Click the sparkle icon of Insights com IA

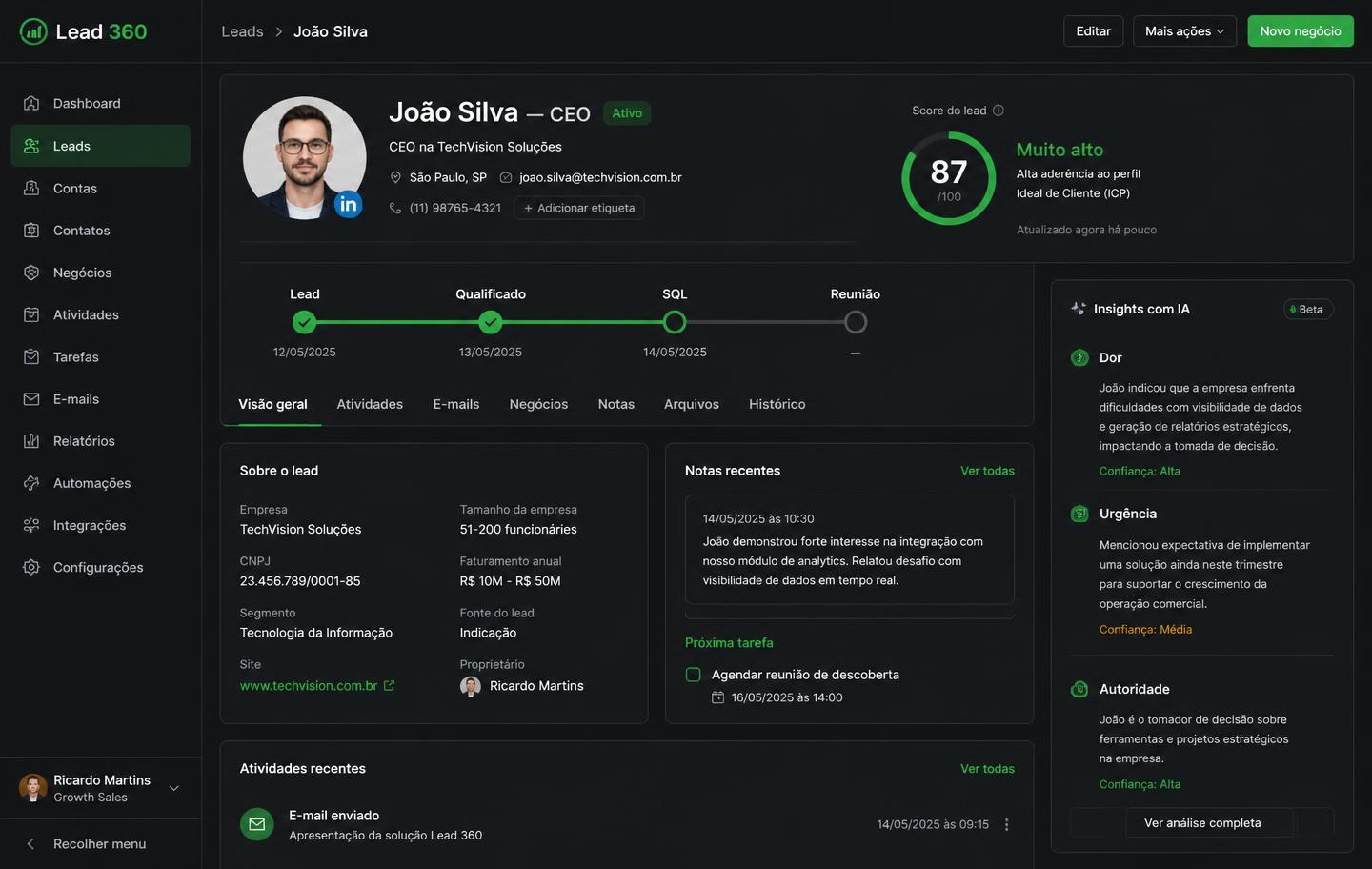1079,309
